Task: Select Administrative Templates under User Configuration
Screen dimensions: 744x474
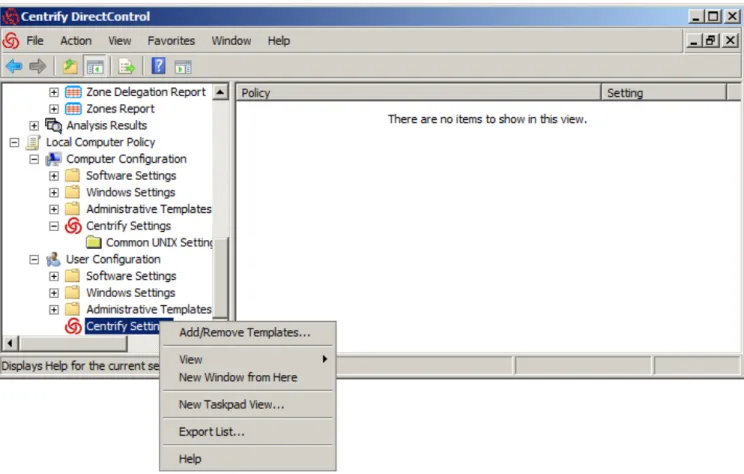Action: pos(149,309)
